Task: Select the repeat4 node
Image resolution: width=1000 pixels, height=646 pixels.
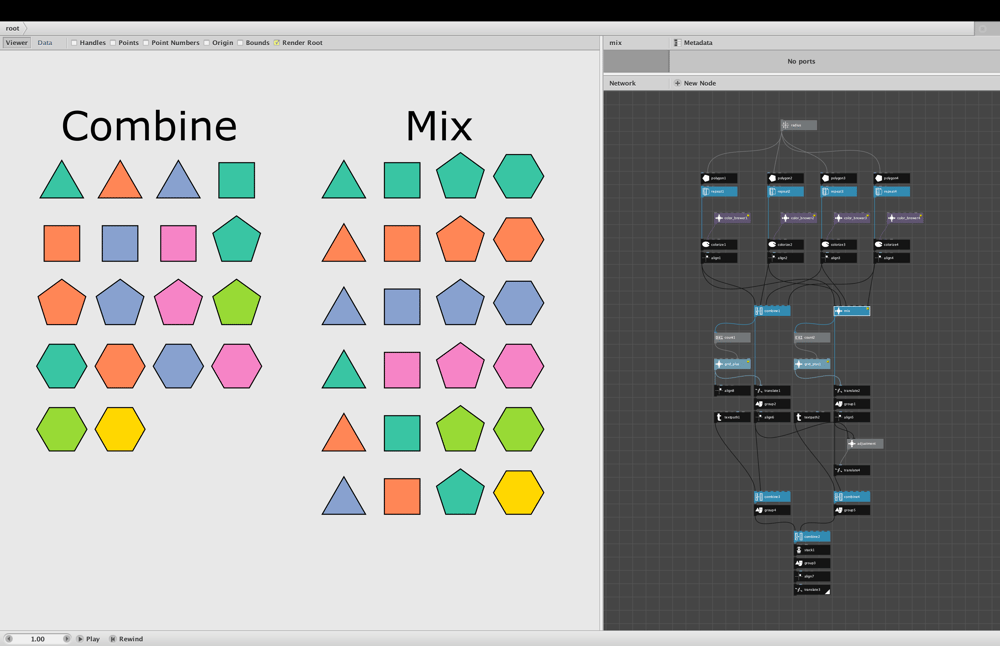Action: 892,191
